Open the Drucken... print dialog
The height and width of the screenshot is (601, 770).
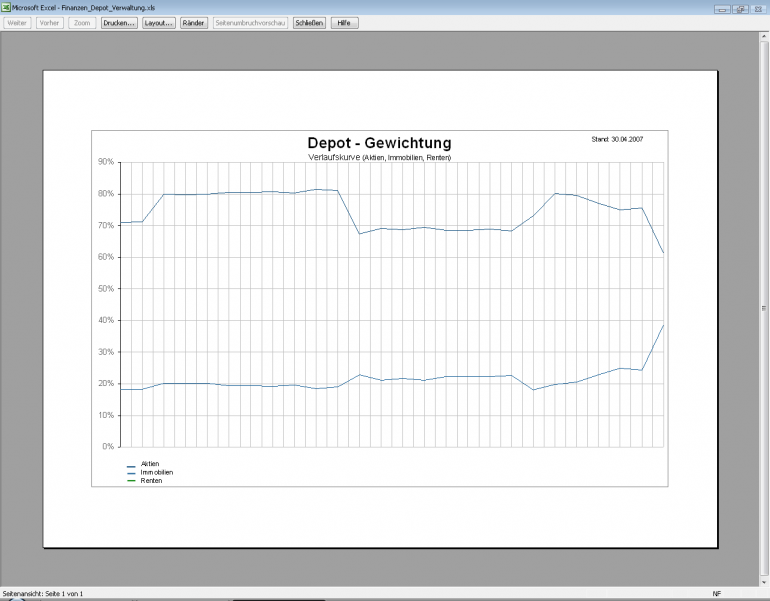[x=119, y=22]
